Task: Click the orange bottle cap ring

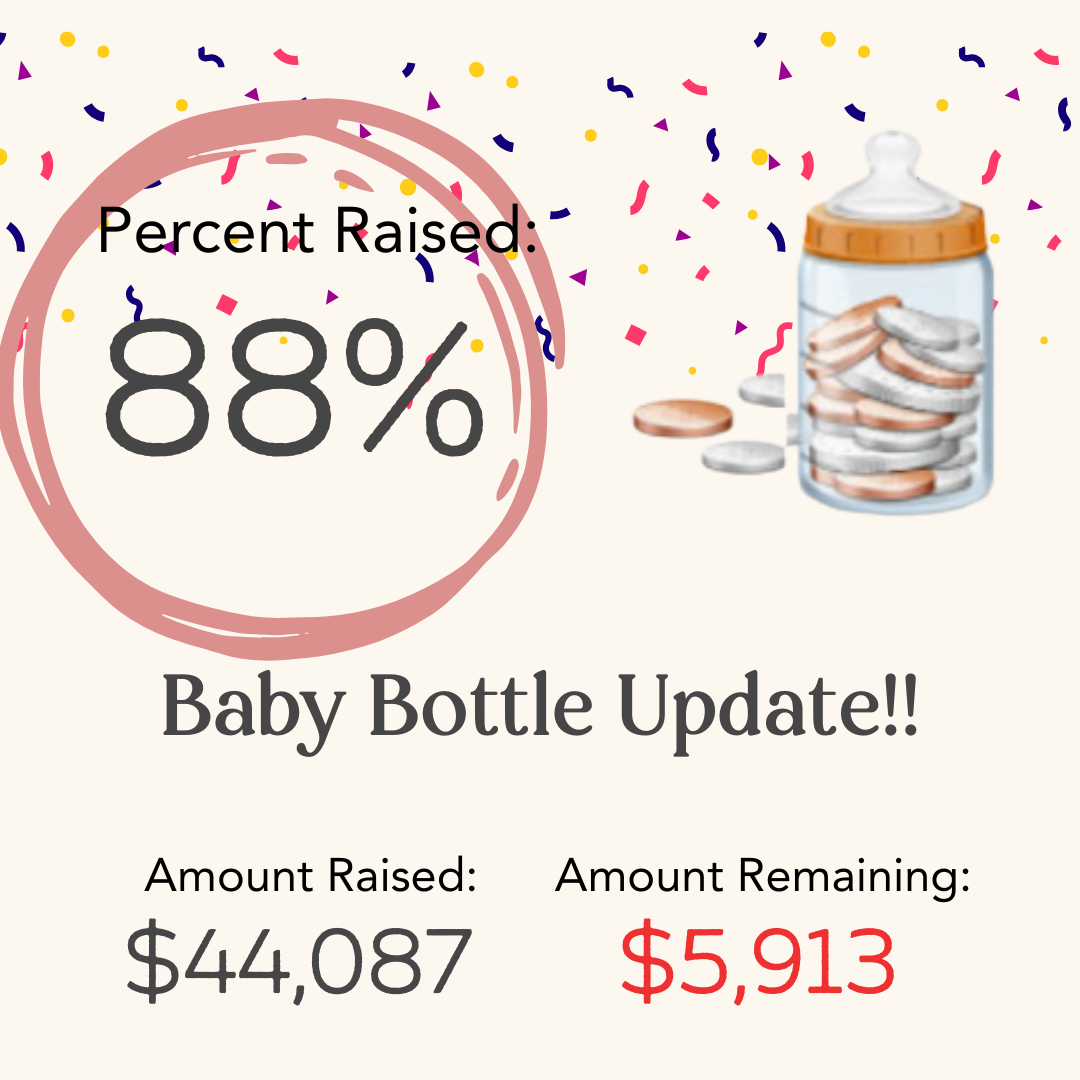Action: coord(896,230)
